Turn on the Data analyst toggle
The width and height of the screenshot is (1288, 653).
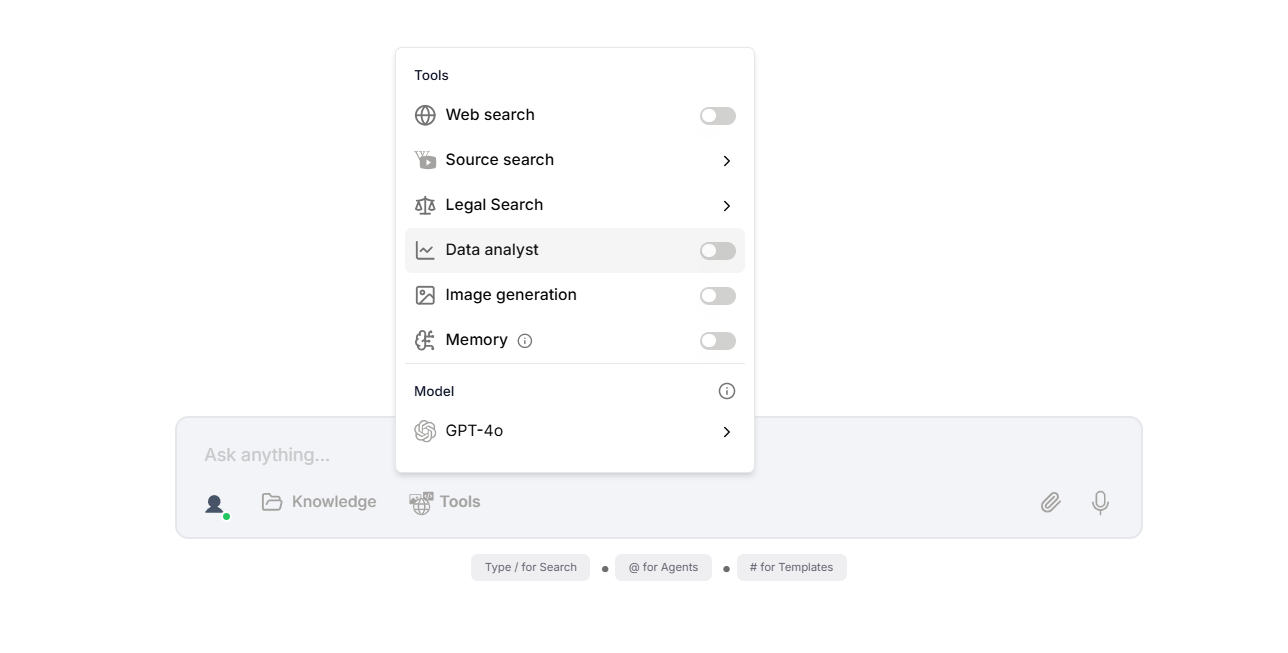click(x=718, y=251)
